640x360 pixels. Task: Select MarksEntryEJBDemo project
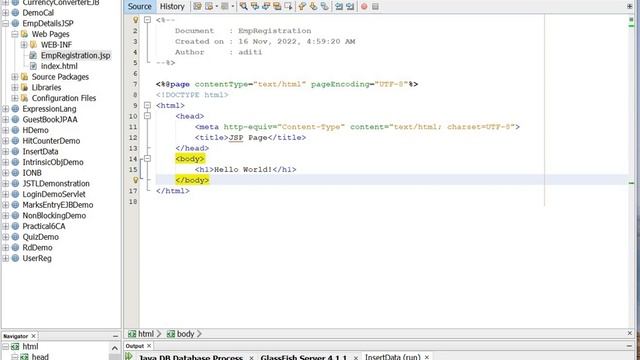[58, 205]
